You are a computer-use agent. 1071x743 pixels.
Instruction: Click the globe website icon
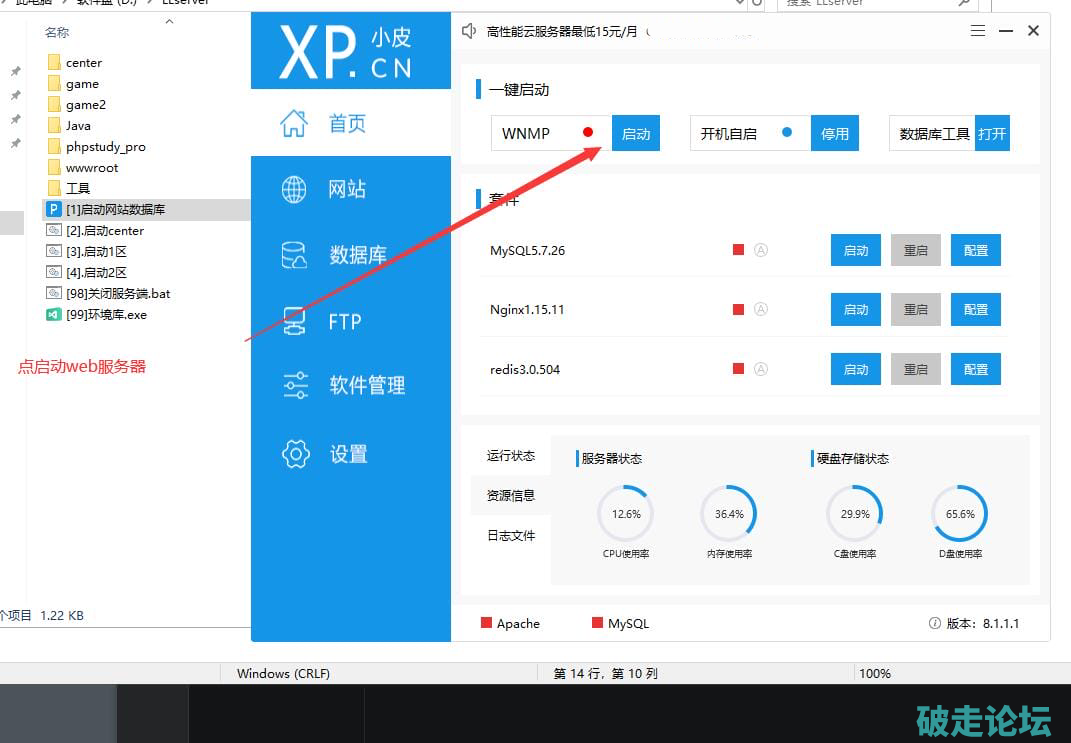click(x=294, y=189)
